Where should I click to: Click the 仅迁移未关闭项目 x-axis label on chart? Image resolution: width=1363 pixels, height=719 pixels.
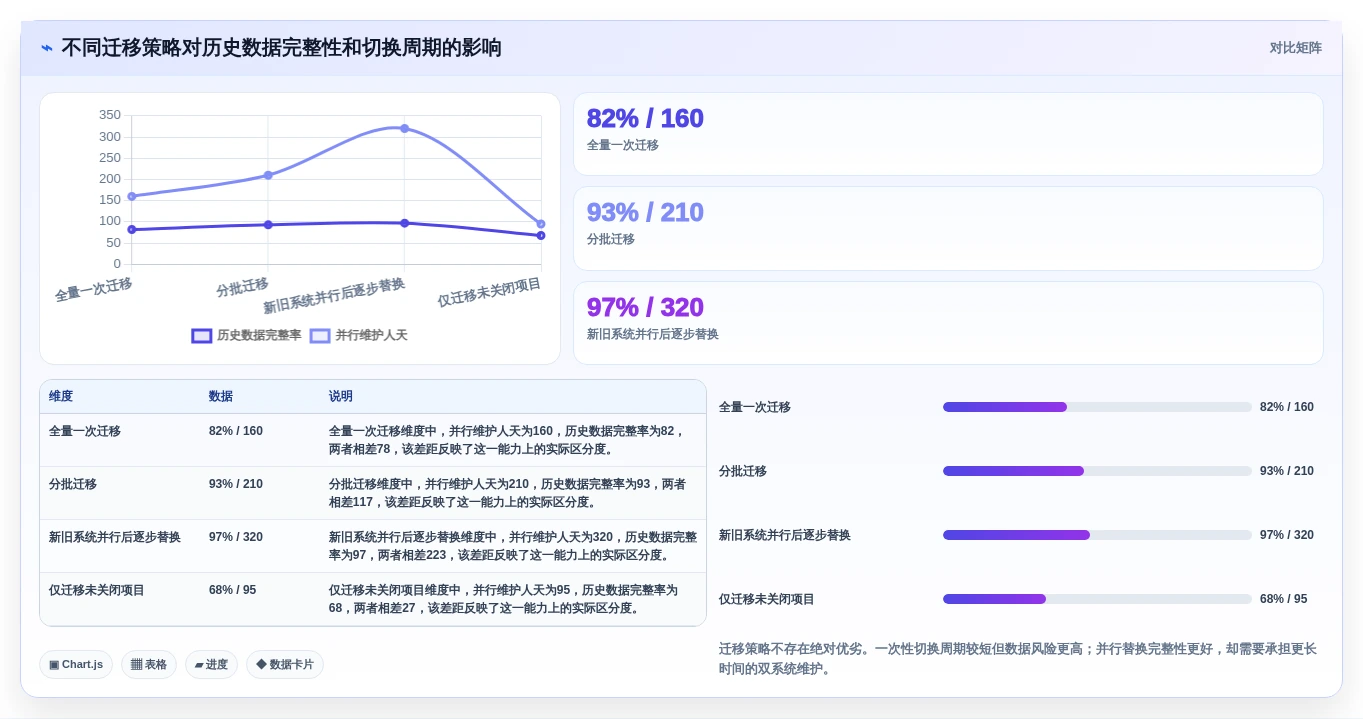point(489,292)
